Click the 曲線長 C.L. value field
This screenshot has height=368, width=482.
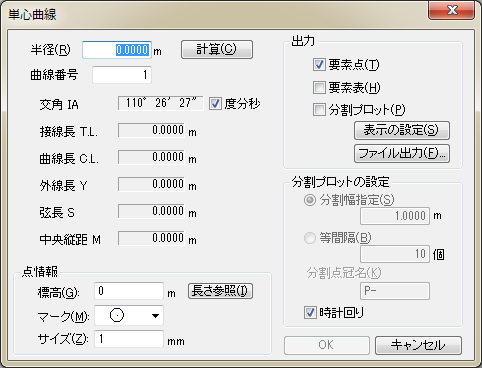(x=151, y=157)
